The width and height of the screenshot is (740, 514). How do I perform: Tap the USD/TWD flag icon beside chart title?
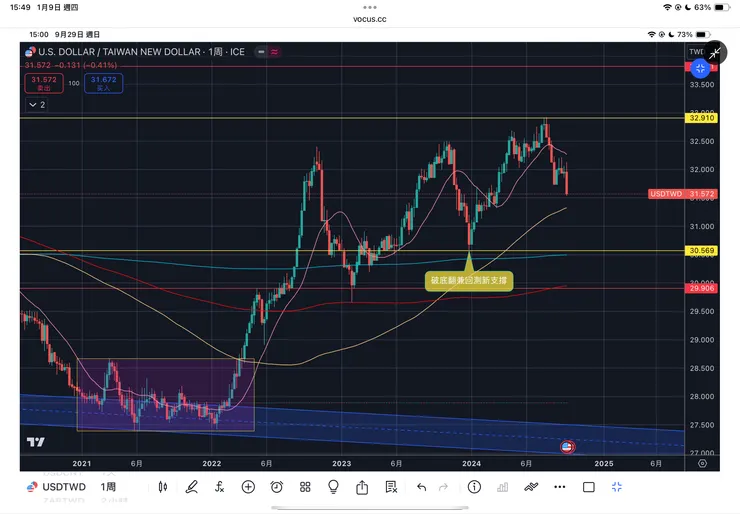[30, 51]
